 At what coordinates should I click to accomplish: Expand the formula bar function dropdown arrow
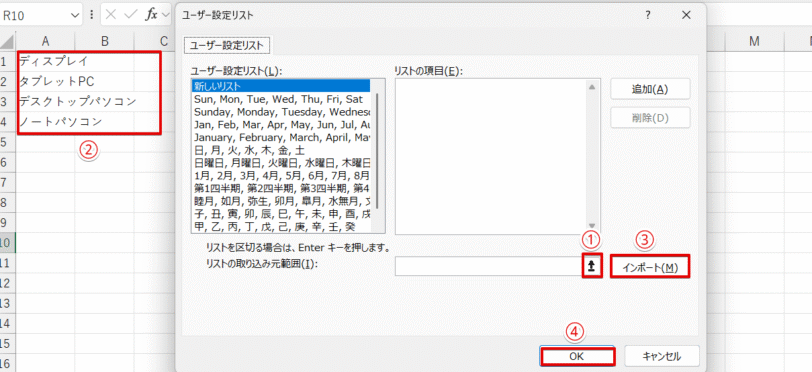[x=166, y=16]
